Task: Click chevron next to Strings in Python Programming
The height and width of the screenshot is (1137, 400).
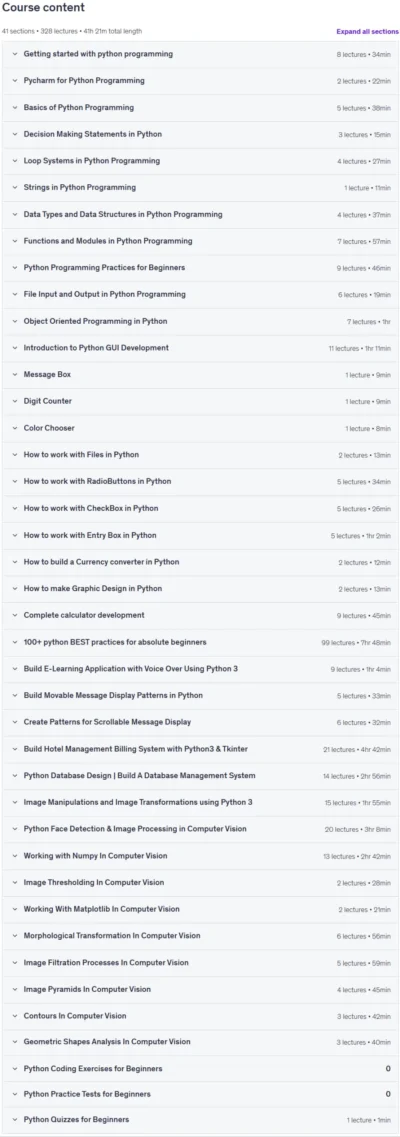Action: pos(14,187)
